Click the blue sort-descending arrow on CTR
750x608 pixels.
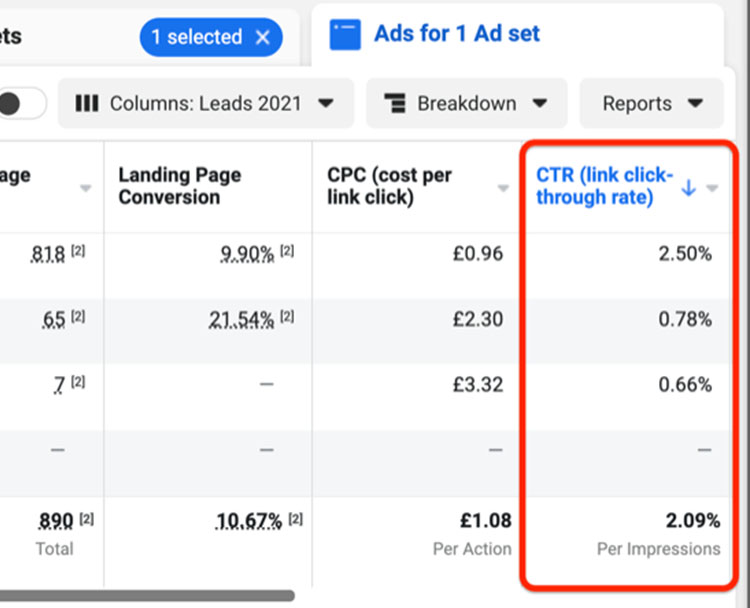pos(688,188)
